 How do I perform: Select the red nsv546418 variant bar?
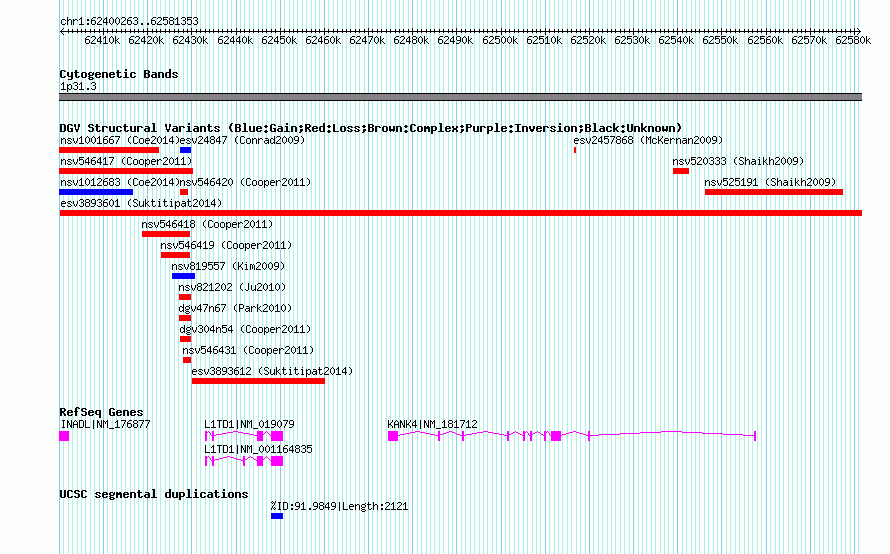(166, 234)
